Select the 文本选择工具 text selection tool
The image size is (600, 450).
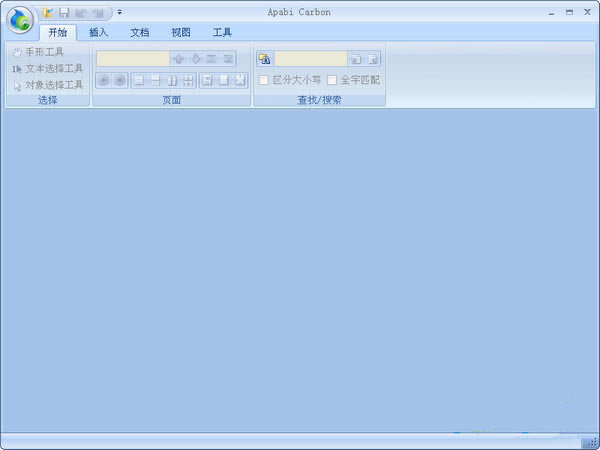pos(48,68)
